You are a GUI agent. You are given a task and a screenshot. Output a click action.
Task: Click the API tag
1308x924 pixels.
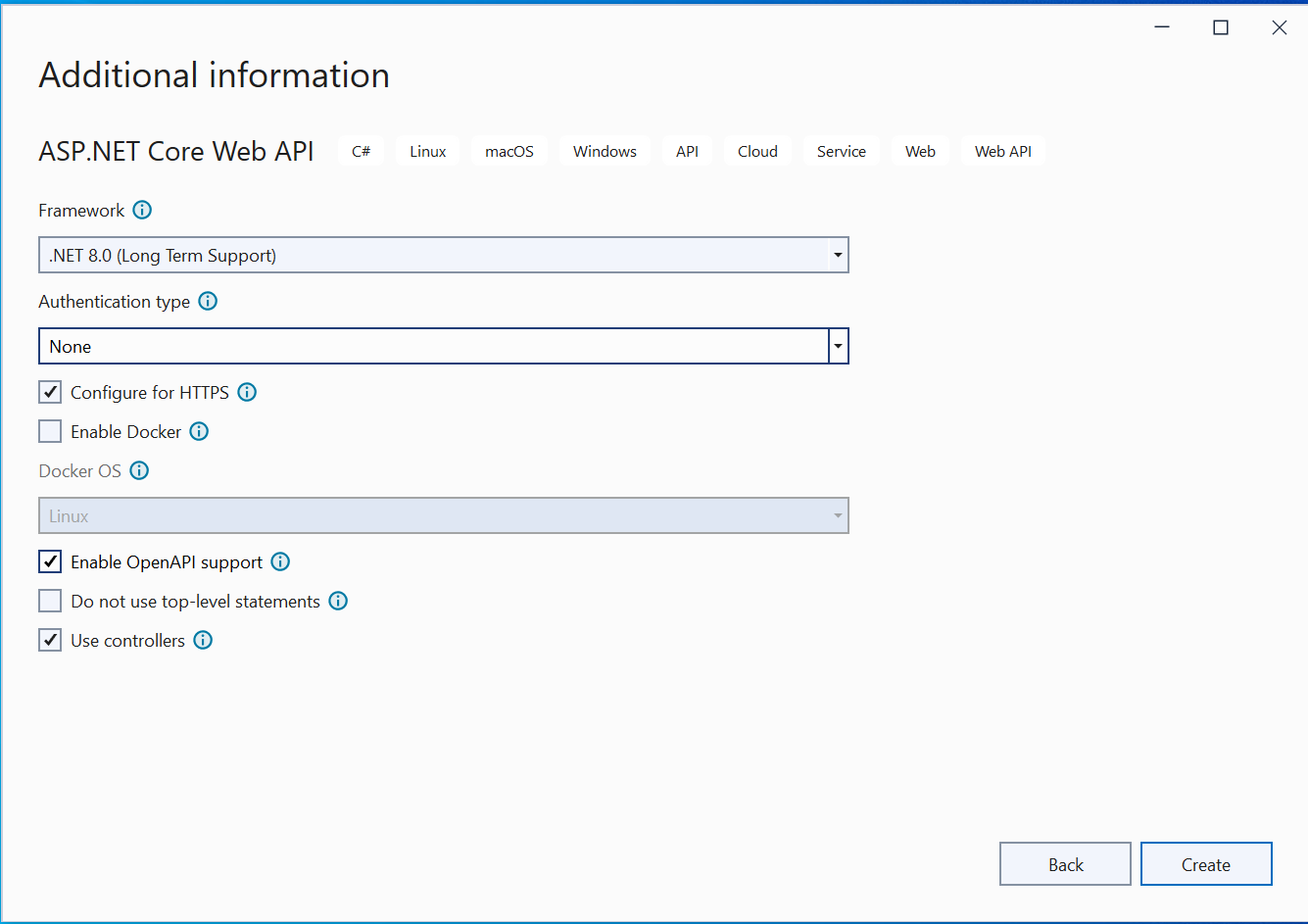click(x=688, y=151)
